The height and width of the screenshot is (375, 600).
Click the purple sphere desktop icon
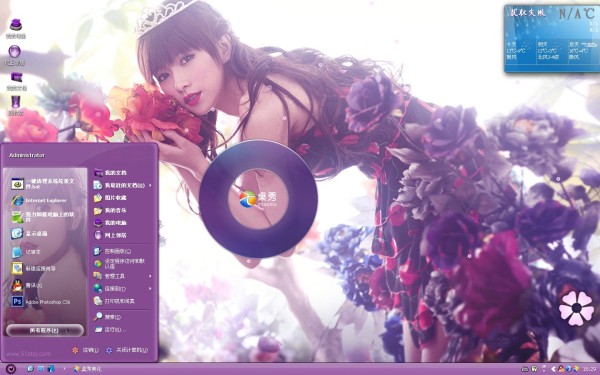pyautogui.click(x=15, y=55)
